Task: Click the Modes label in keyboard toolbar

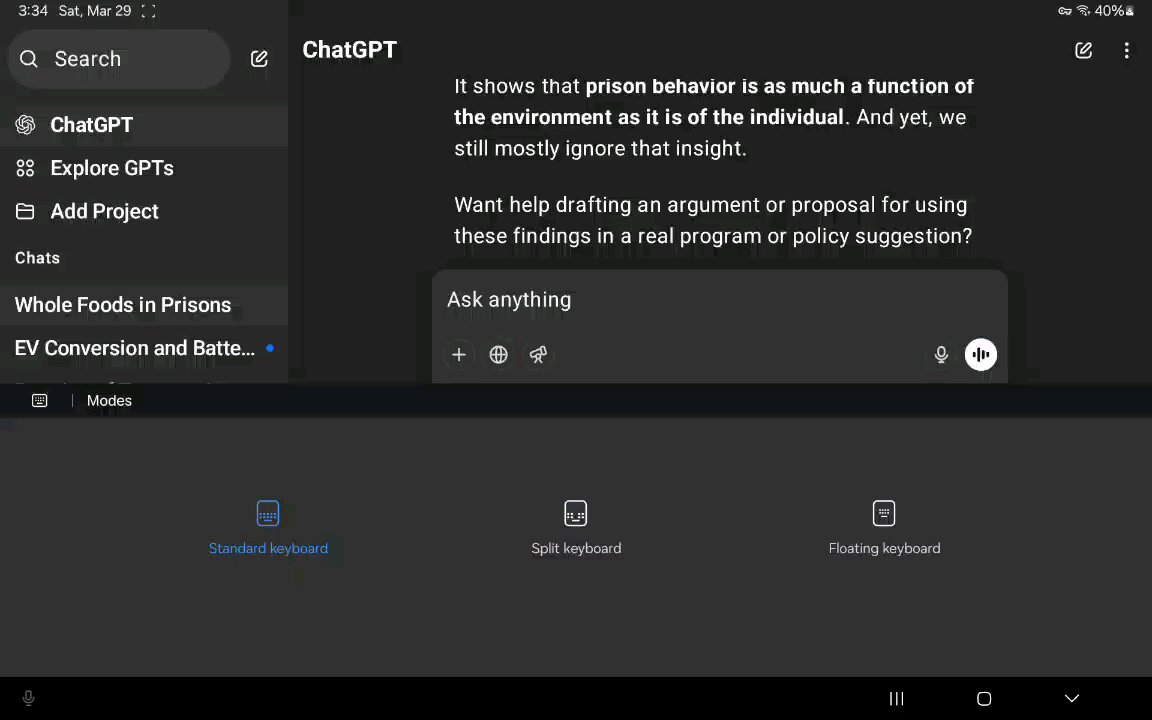Action: [109, 400]
